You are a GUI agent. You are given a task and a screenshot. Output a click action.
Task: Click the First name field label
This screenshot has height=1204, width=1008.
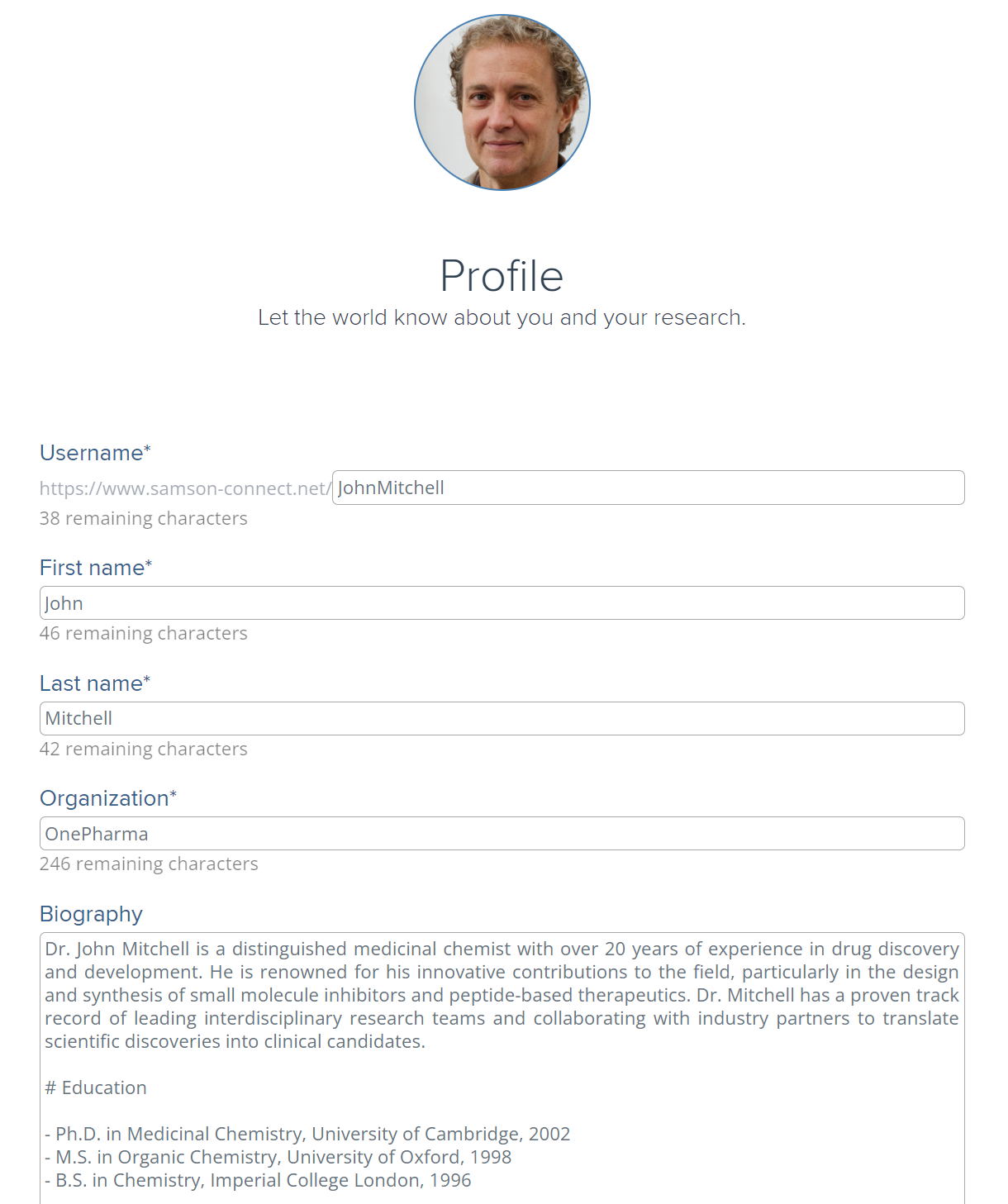(x=94, y=568)
